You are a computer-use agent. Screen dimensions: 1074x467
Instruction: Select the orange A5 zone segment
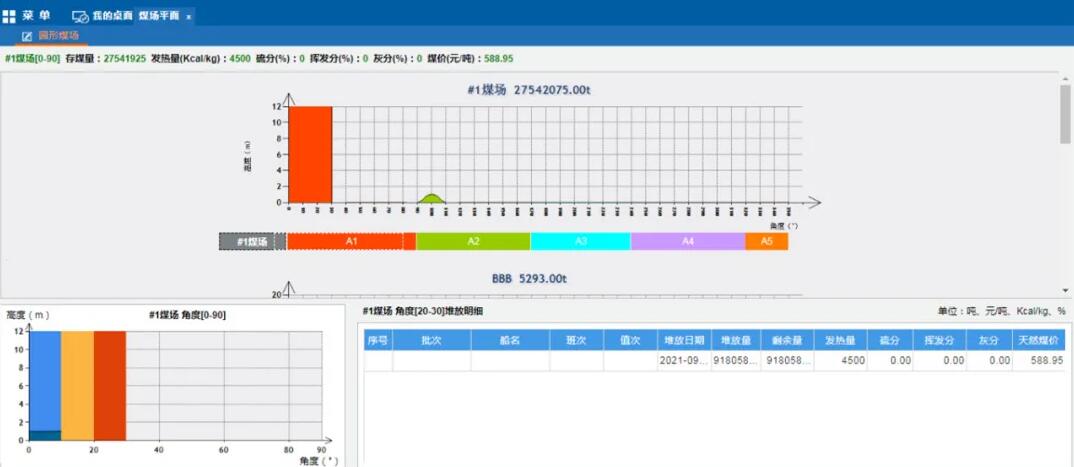(766, 242)
